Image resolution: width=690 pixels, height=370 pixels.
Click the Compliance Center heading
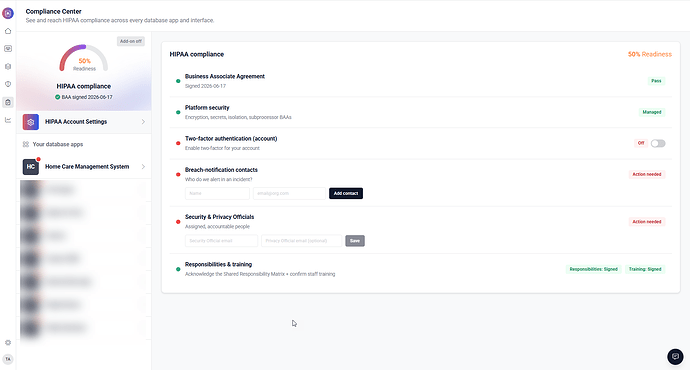(x=54, y=11)
